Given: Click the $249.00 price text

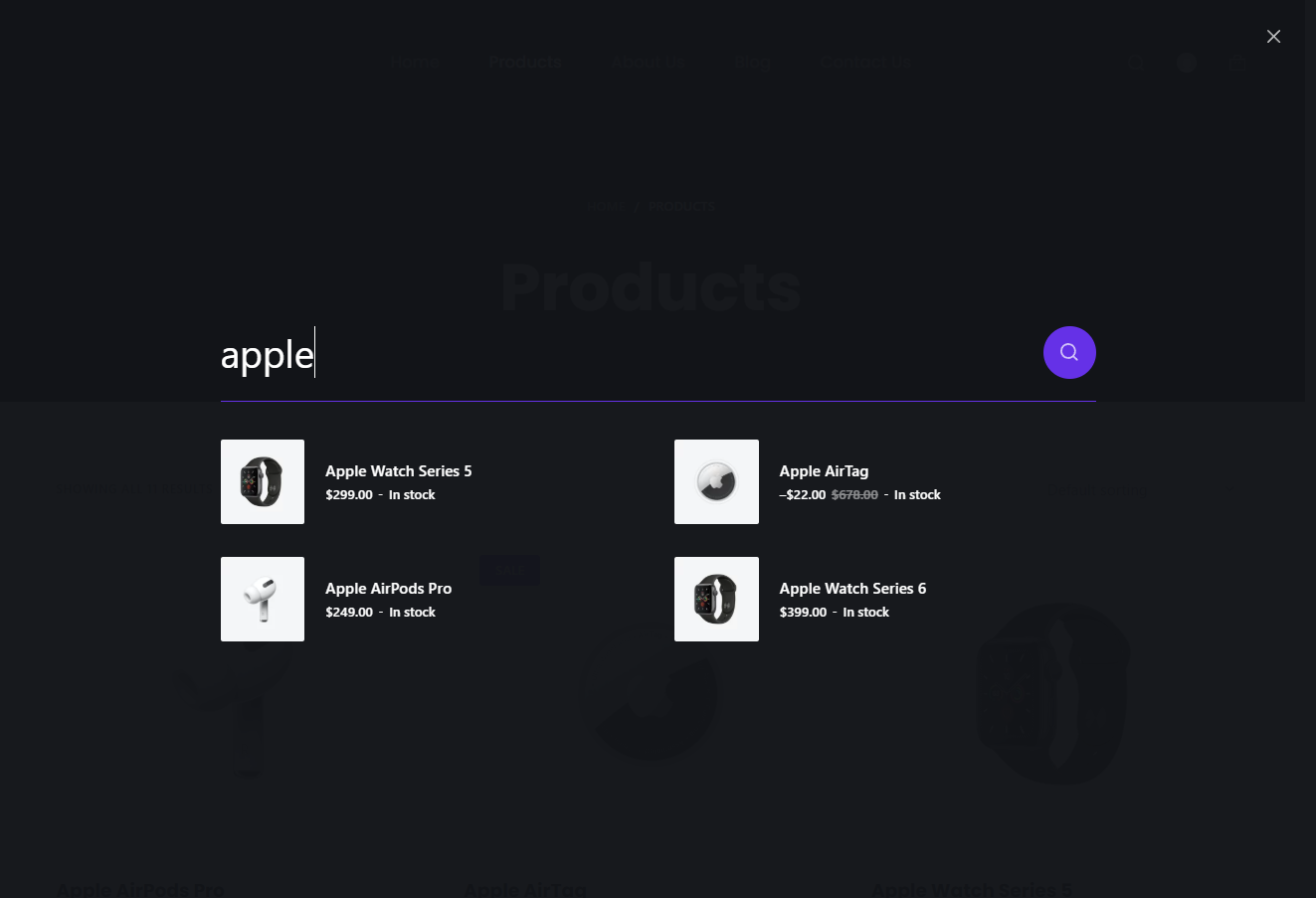Looking at the screenshot, I should point(349,613).
